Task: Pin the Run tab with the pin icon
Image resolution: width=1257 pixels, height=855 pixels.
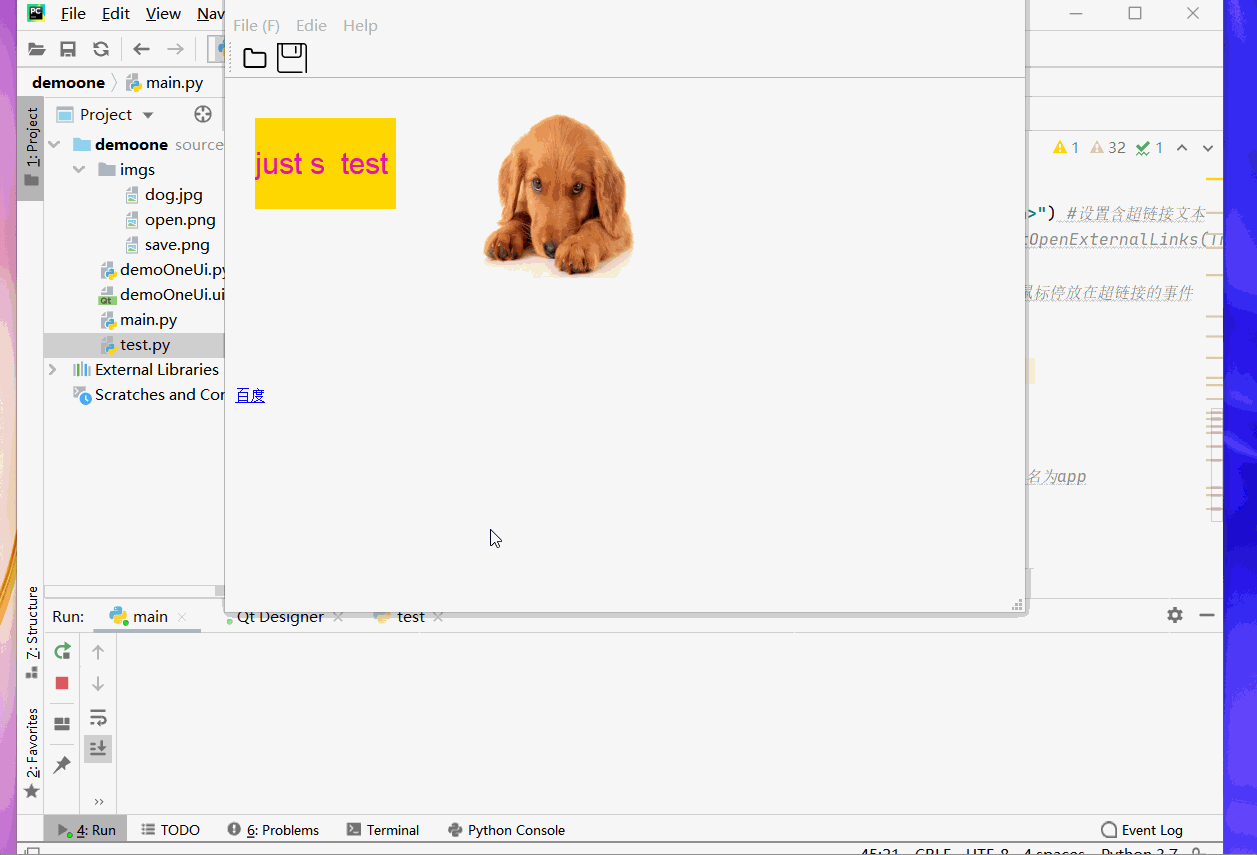Action: (x=62, y=765)
